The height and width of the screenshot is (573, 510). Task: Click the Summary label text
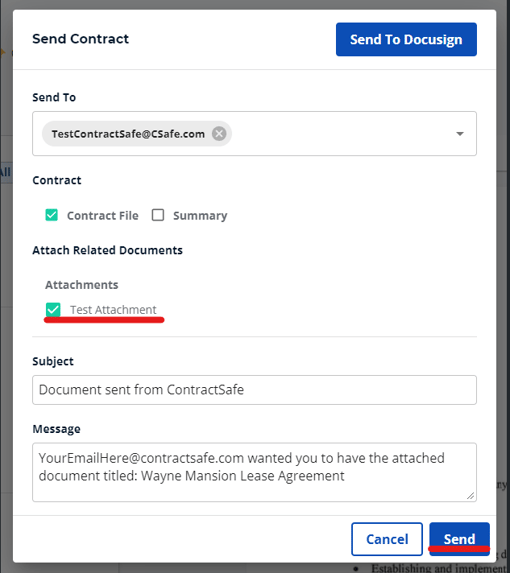[200, 216]
